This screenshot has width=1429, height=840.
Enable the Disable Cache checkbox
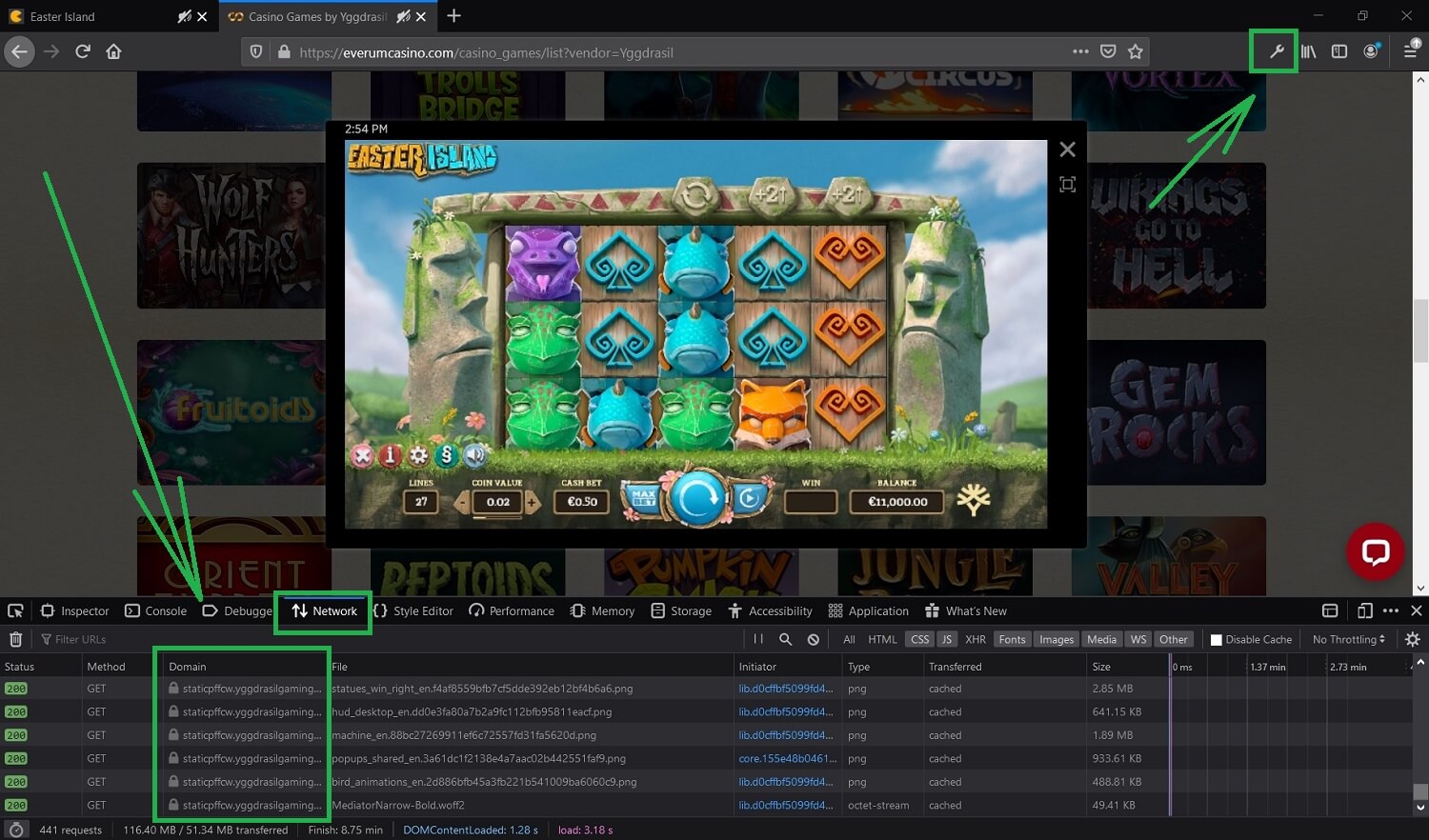tap(1216, 640)
